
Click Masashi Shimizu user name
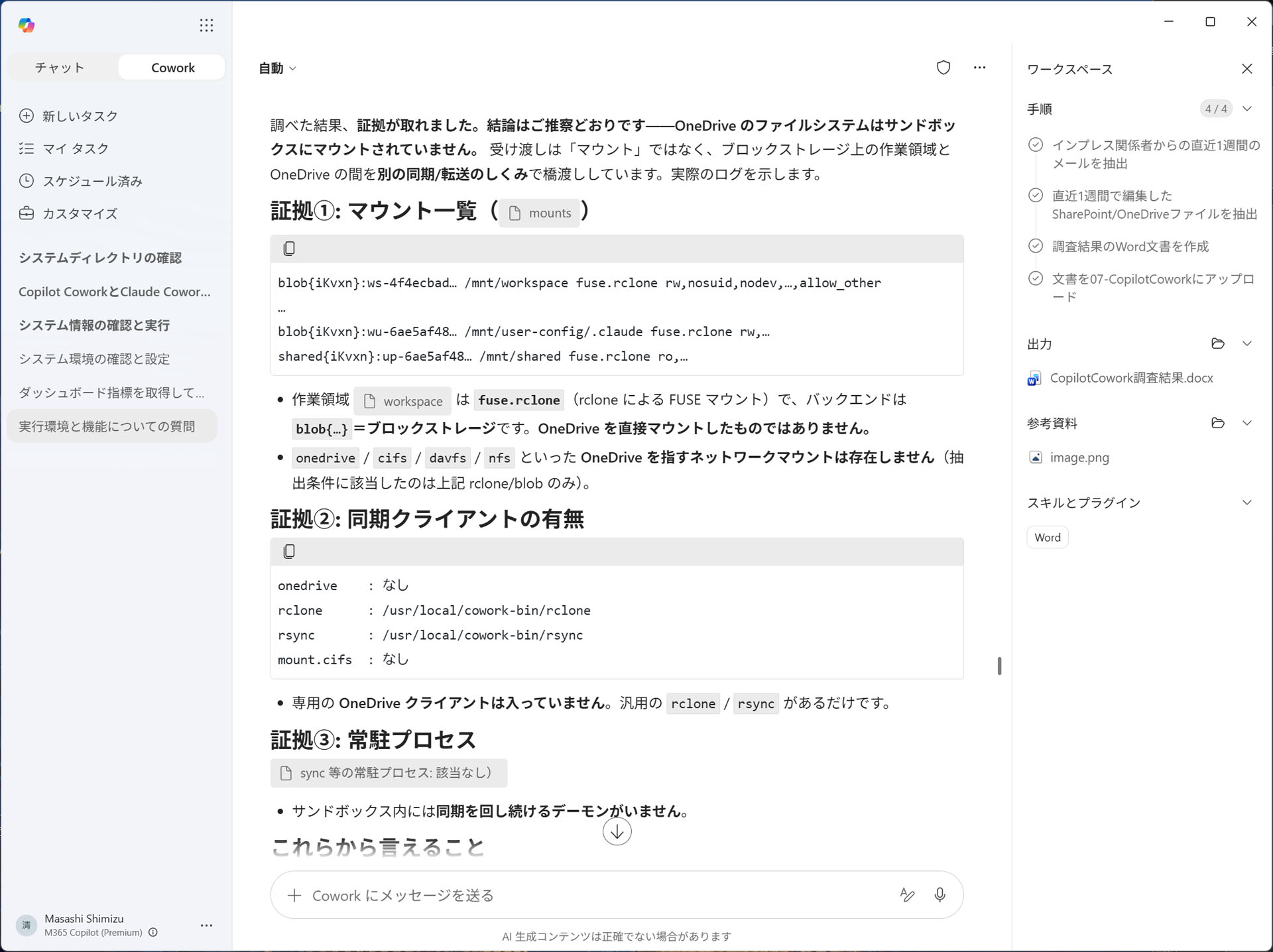coord(84,919)
